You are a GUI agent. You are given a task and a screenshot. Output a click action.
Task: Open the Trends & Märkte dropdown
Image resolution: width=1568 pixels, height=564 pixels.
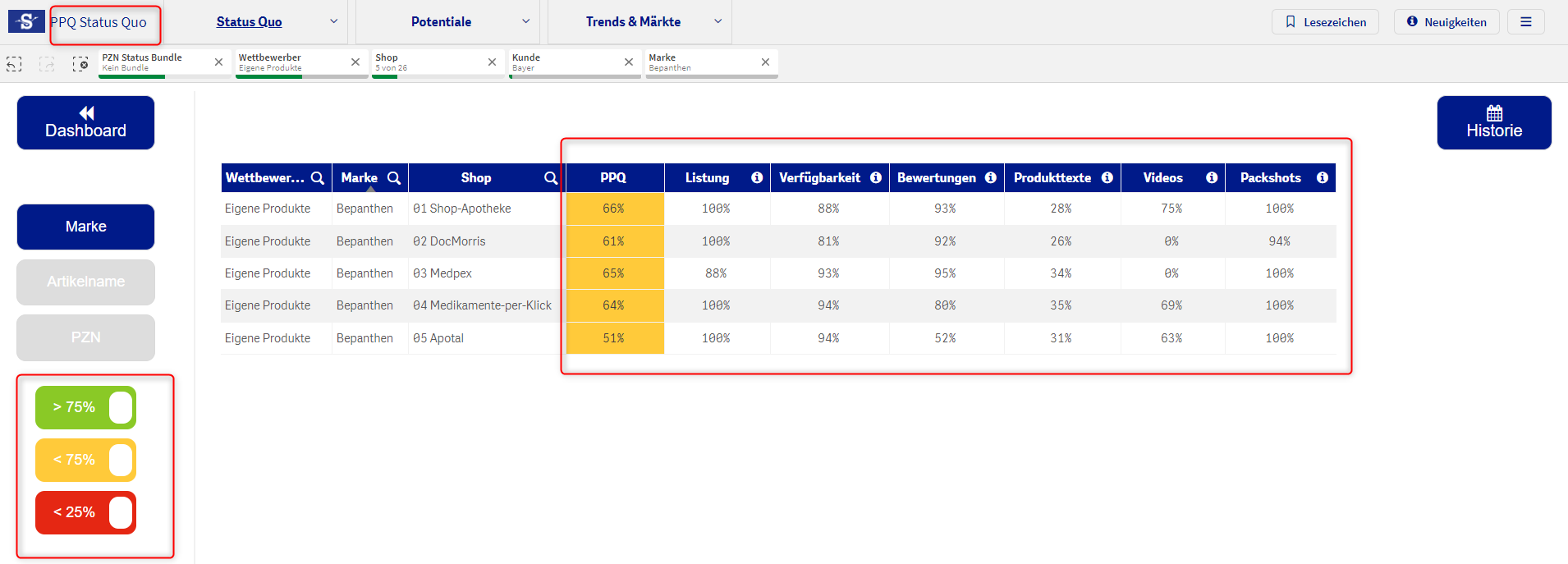click(x=718, y=22)
